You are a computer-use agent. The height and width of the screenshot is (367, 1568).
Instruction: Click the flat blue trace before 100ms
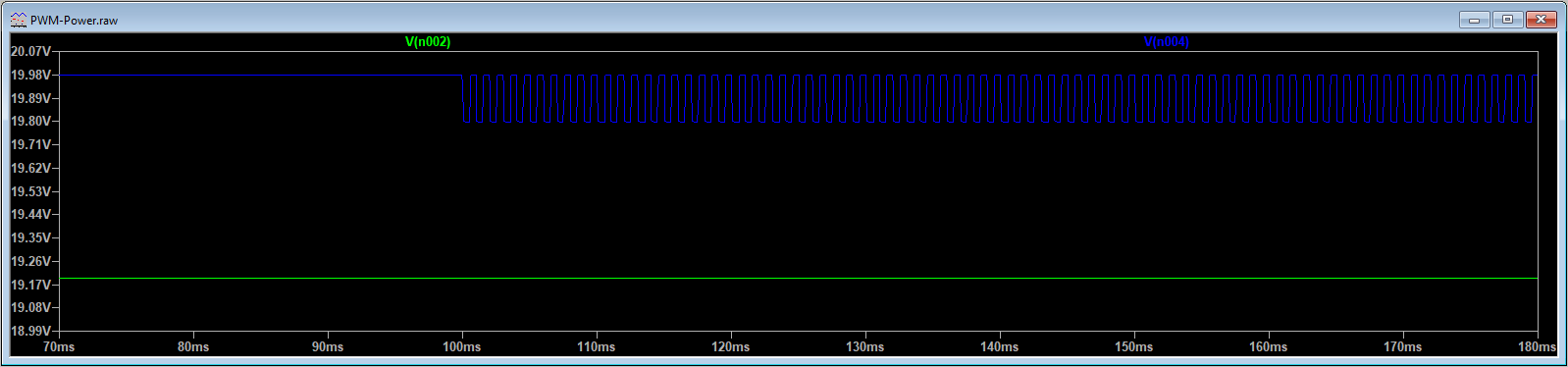[260, 75]
